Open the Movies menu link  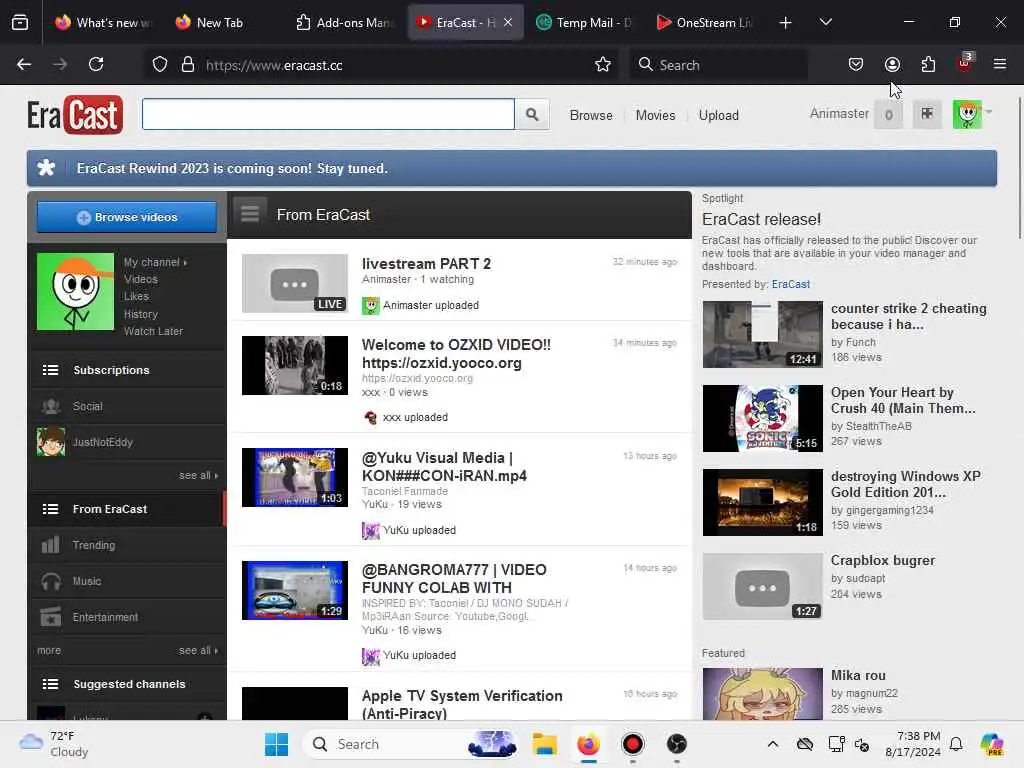coord(655,116)
